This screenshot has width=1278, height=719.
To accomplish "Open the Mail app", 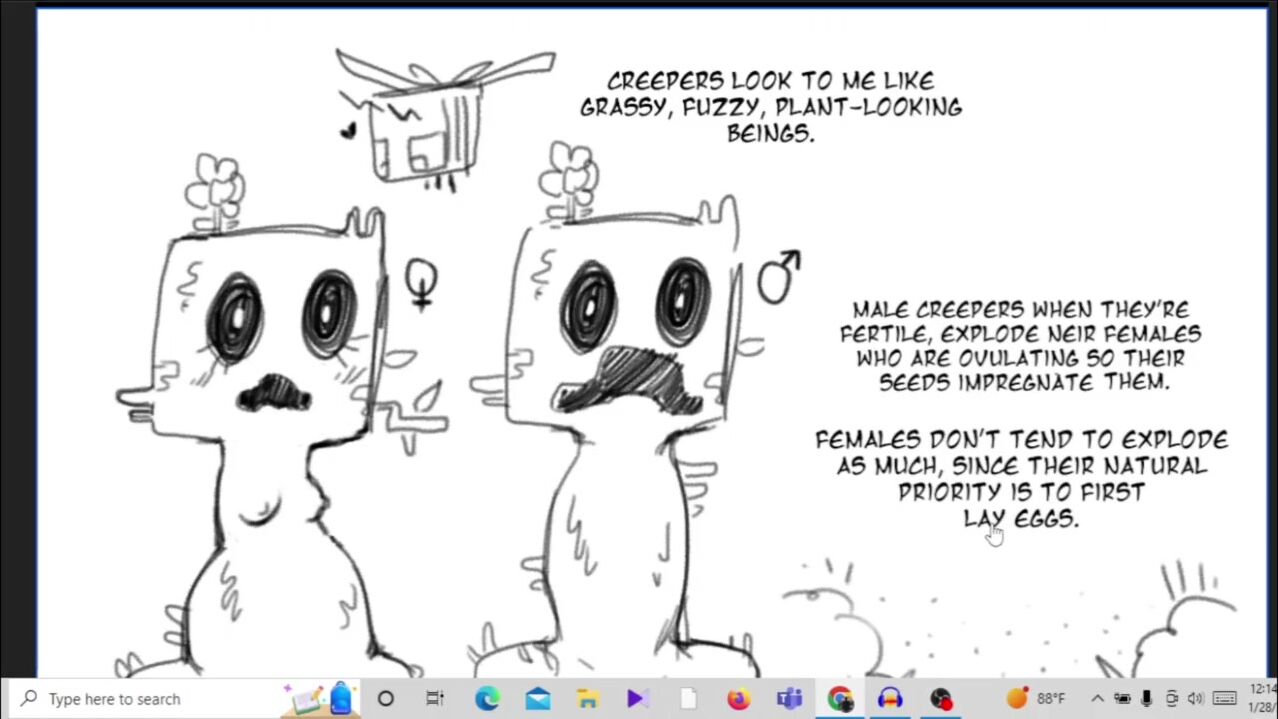I will pyautogui.click(x=538, y=699).
